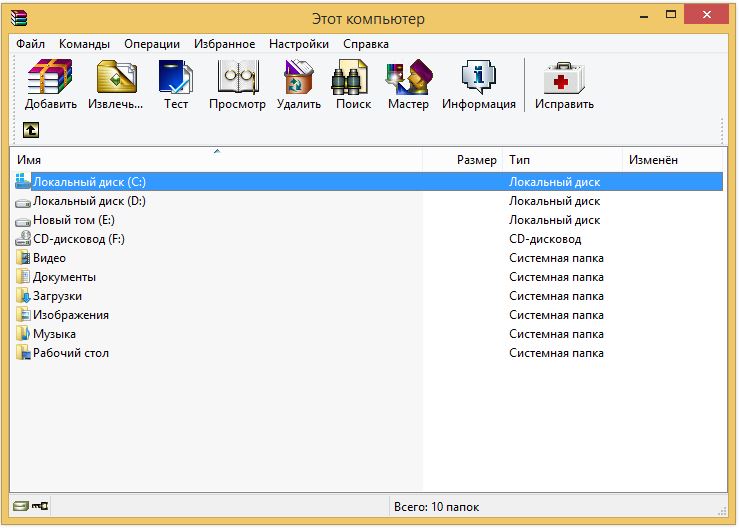Select the Изображения folder name

[x=71, y=315]
